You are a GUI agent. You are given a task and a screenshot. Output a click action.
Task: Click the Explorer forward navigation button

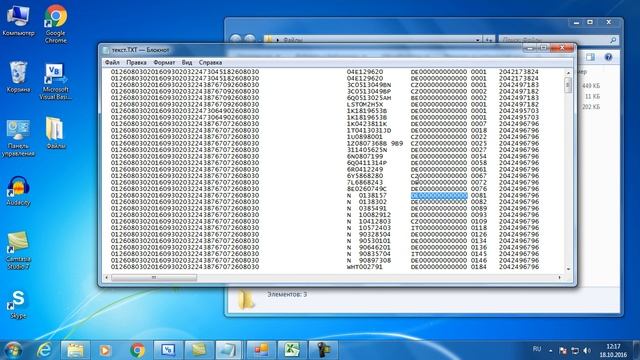(249, 40)
